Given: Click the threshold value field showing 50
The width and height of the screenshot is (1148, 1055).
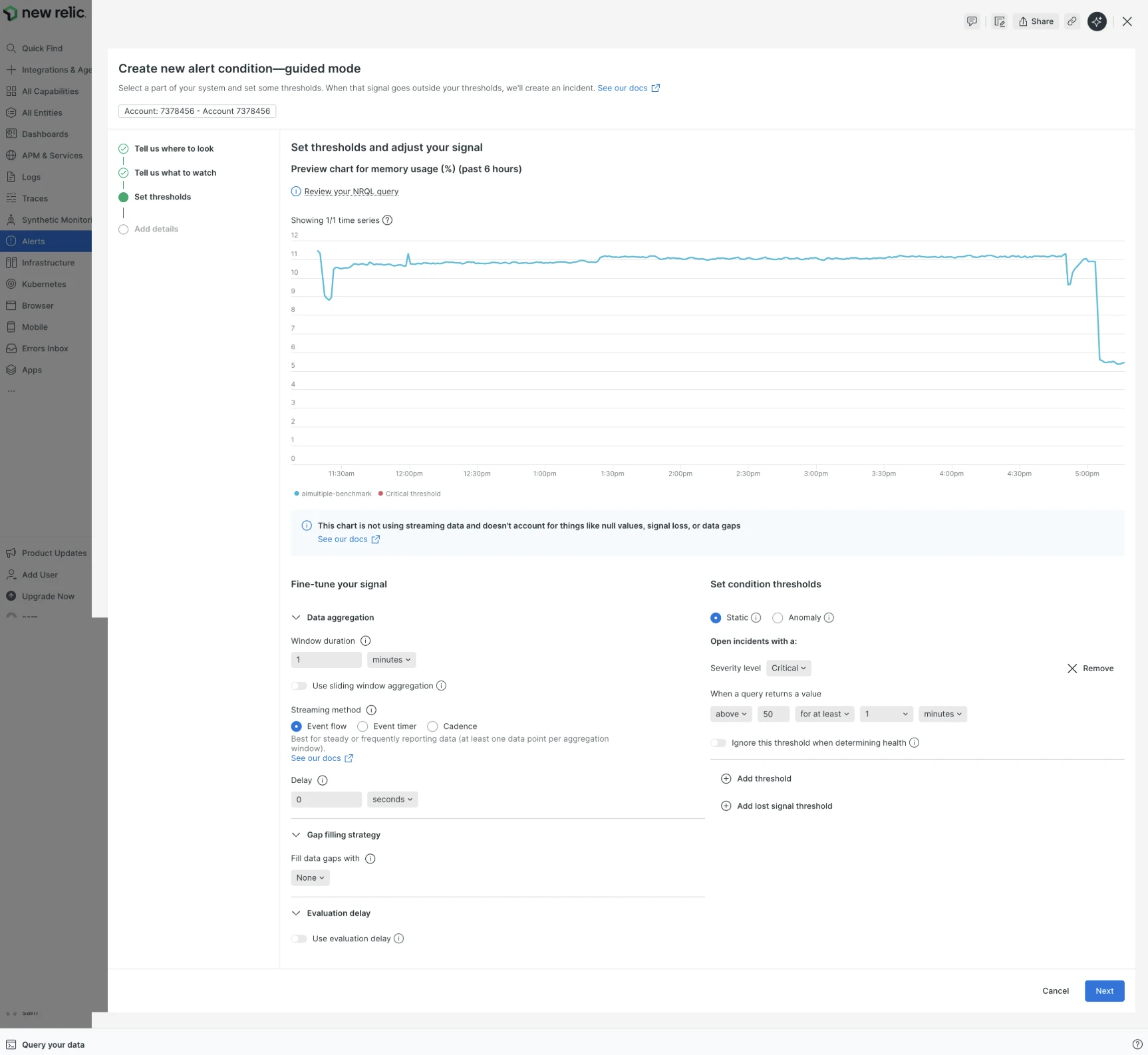Looking at the screenshot, I should 773,714.
